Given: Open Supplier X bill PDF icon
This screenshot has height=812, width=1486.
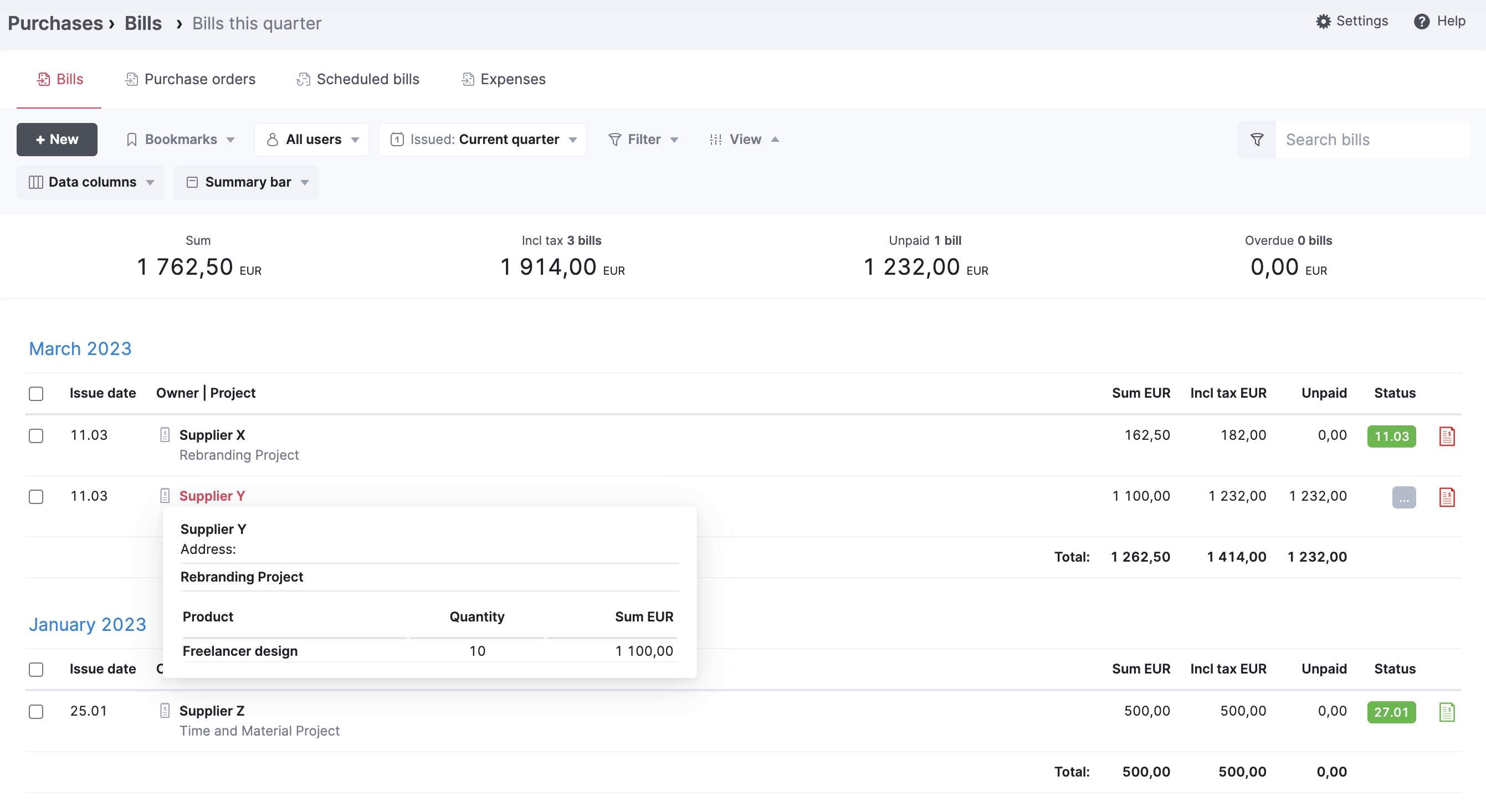Looking at the screenshot, I should (1447, 436).
